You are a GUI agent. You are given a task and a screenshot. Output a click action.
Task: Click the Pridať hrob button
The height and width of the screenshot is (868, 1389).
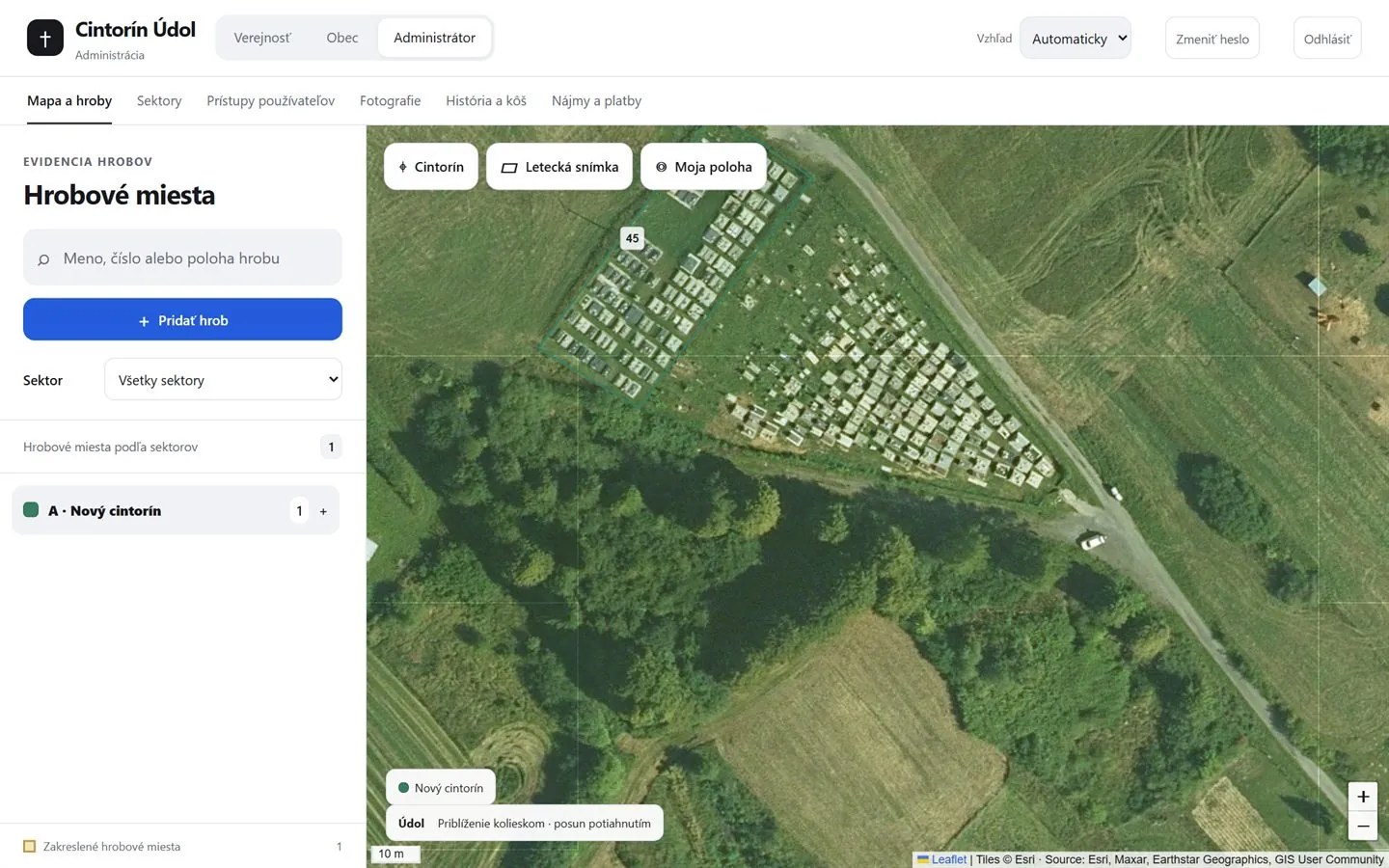point(182,319)
